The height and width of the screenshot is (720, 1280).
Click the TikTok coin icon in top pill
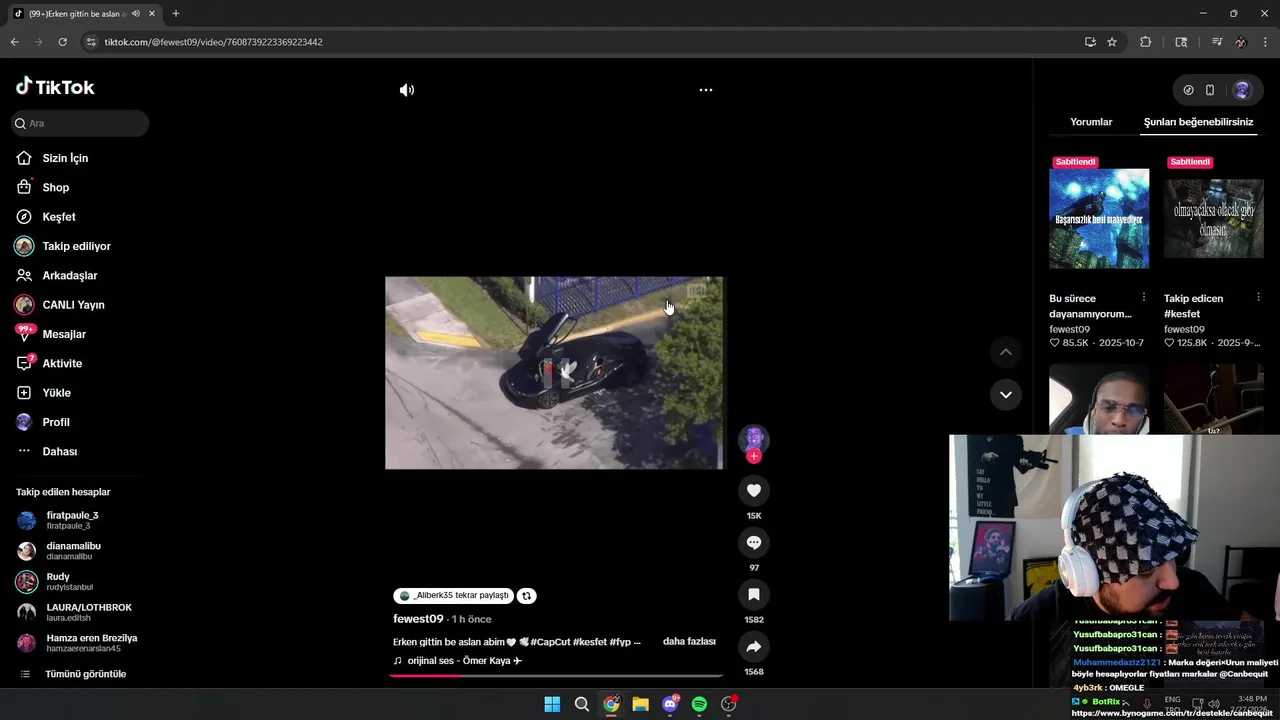coord(1188,90)
